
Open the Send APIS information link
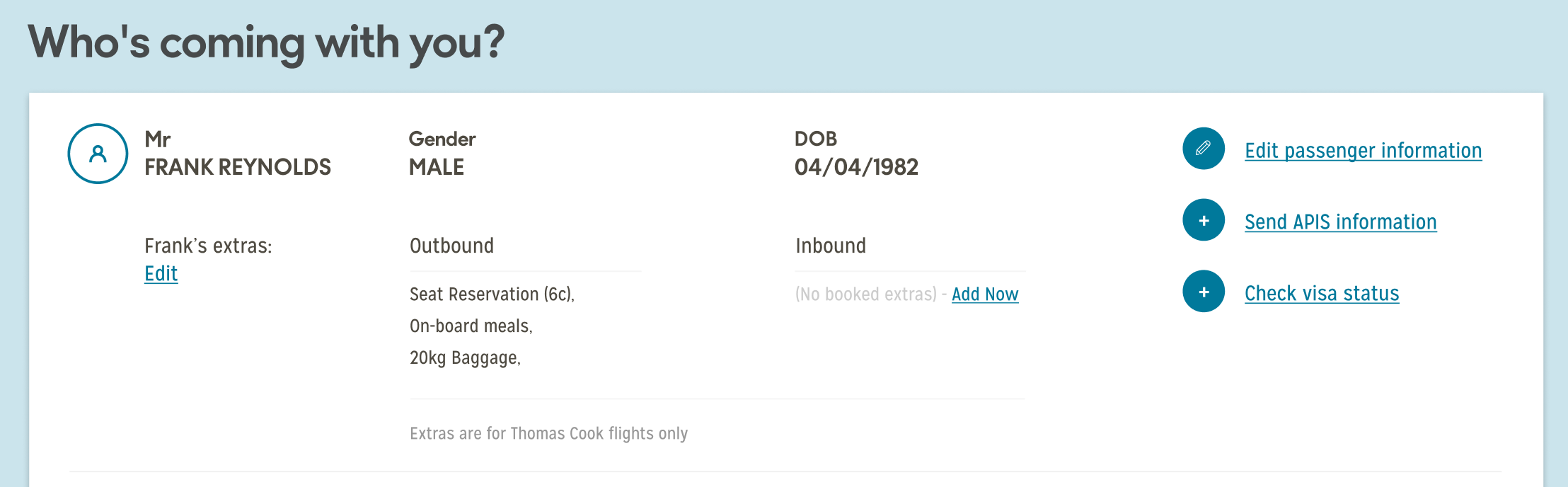click(x=1340, y=222)
